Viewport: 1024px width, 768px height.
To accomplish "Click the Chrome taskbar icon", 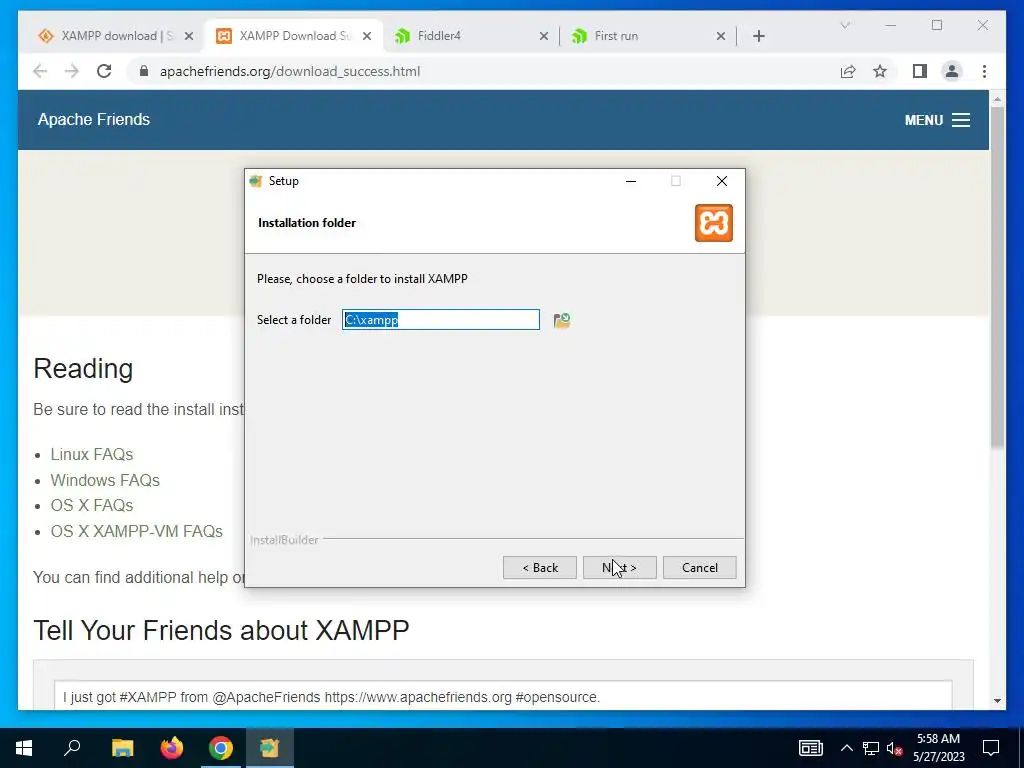I will [221, 748].
